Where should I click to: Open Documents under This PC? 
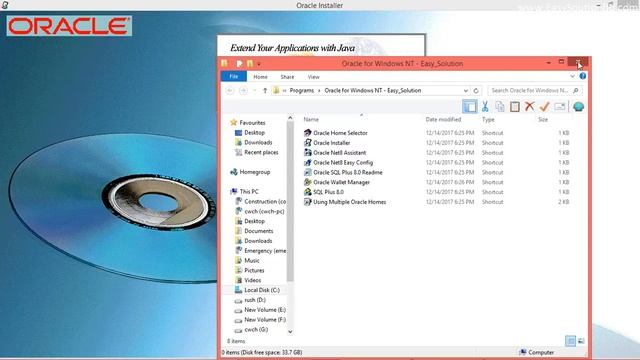pos(254,231)
